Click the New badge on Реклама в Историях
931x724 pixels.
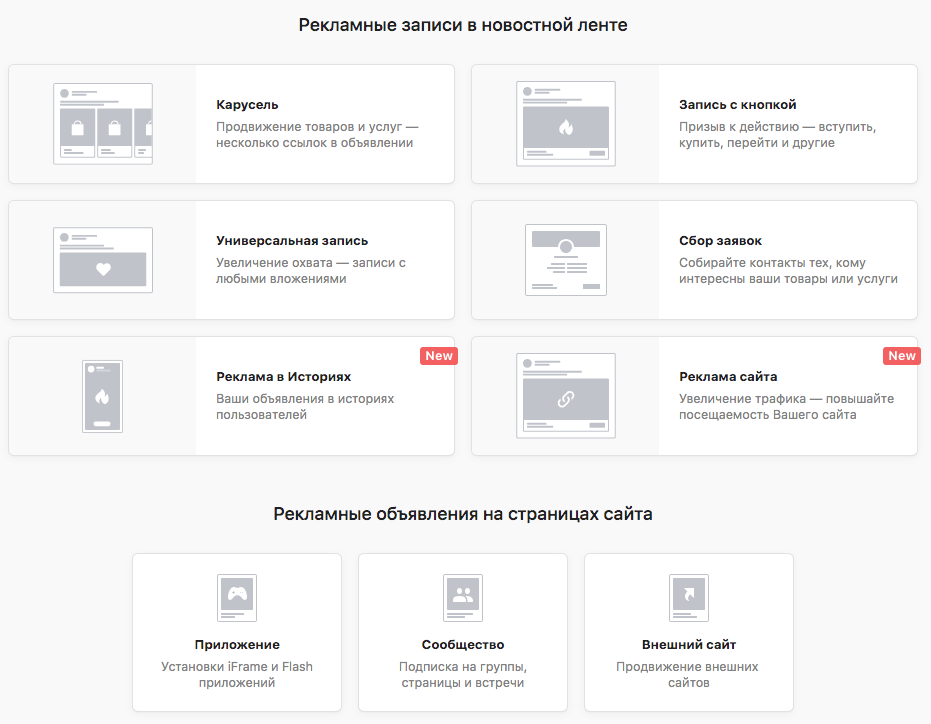[x=439, y=356]
